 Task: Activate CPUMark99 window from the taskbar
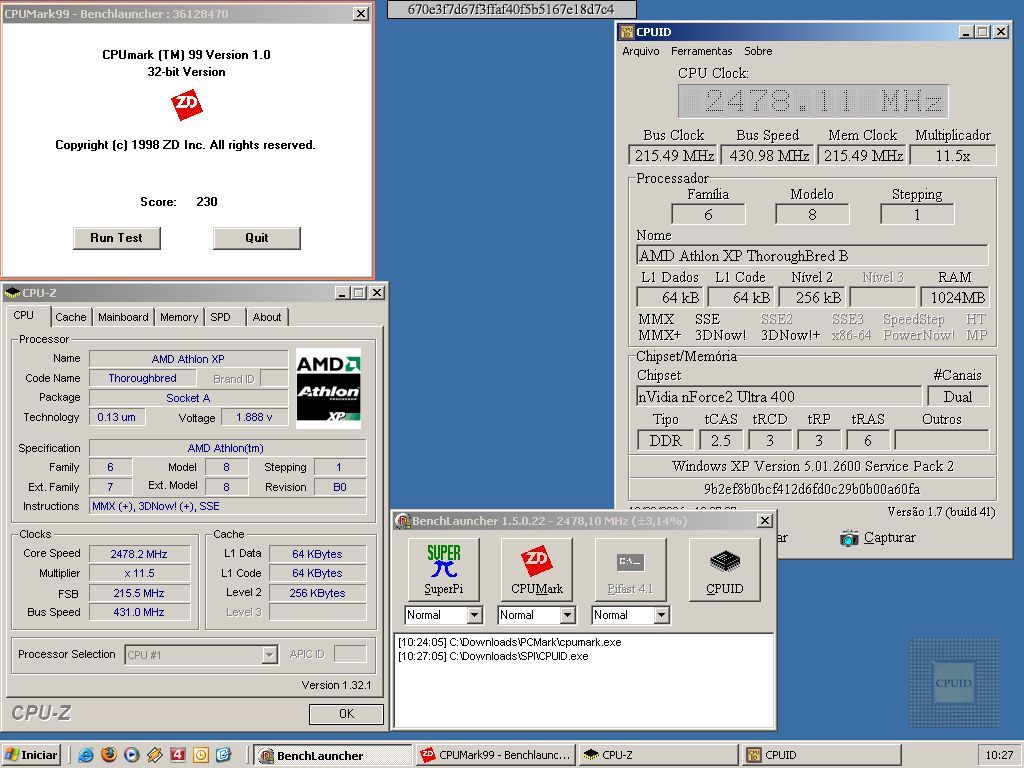coord(496,756)
